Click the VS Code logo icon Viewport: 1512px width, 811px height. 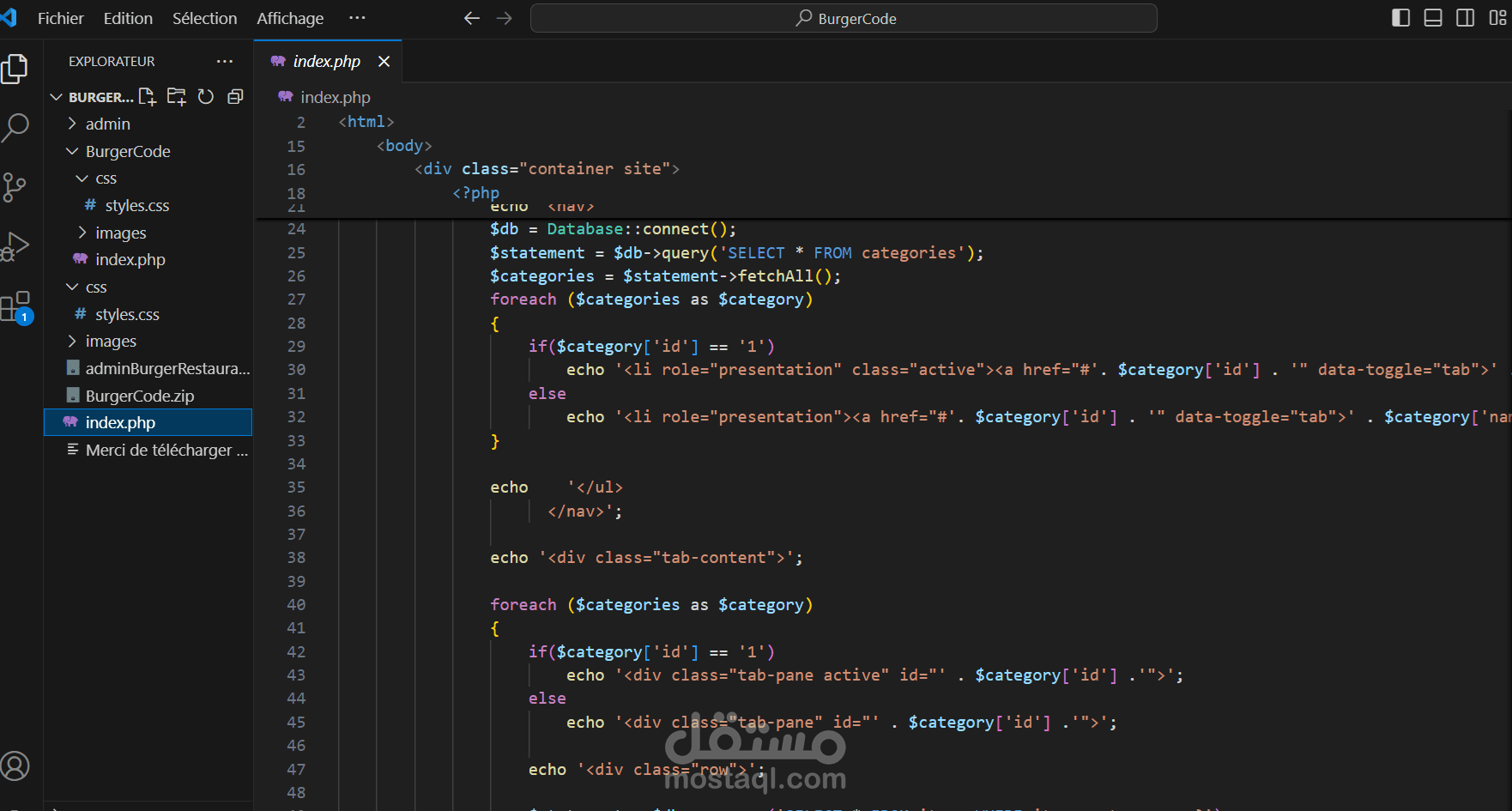click(9, 18)
